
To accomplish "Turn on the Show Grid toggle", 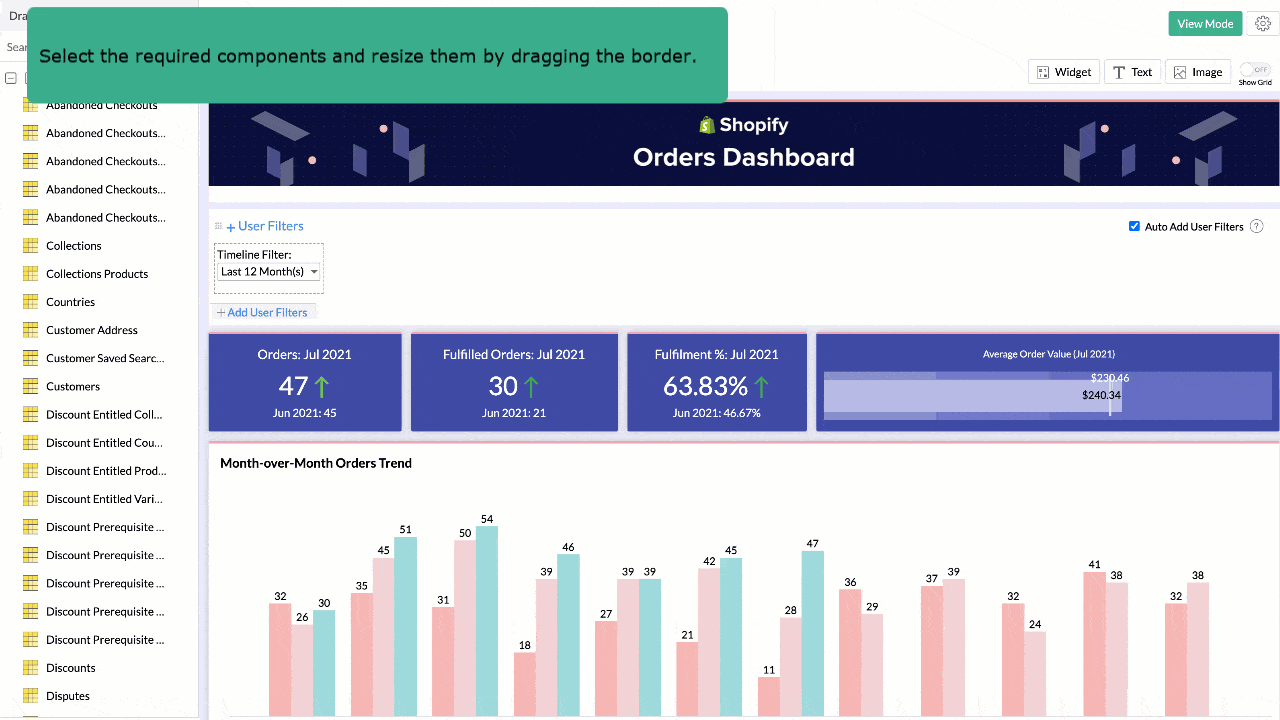I will tap(1255, 71).
